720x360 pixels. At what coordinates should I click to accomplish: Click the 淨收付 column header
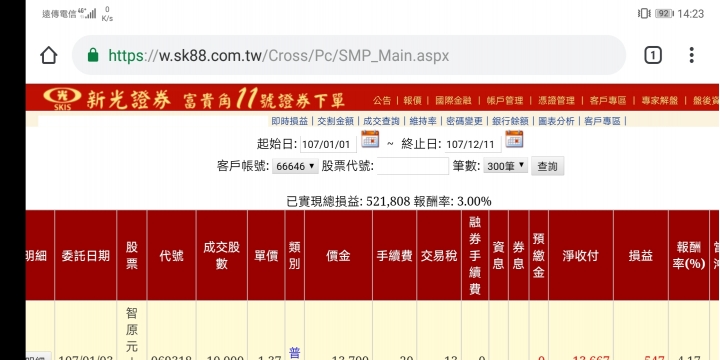[581, 256]
